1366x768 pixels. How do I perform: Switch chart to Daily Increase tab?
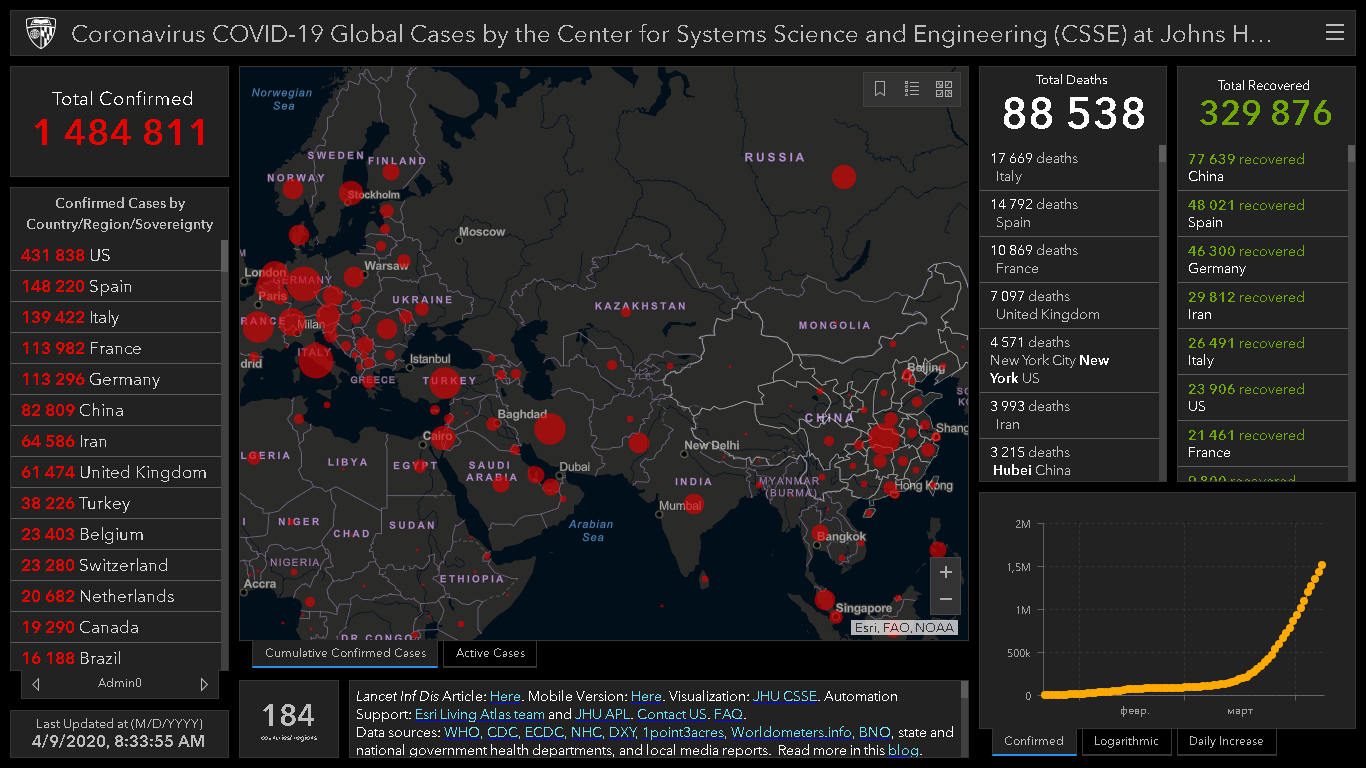1226,741
